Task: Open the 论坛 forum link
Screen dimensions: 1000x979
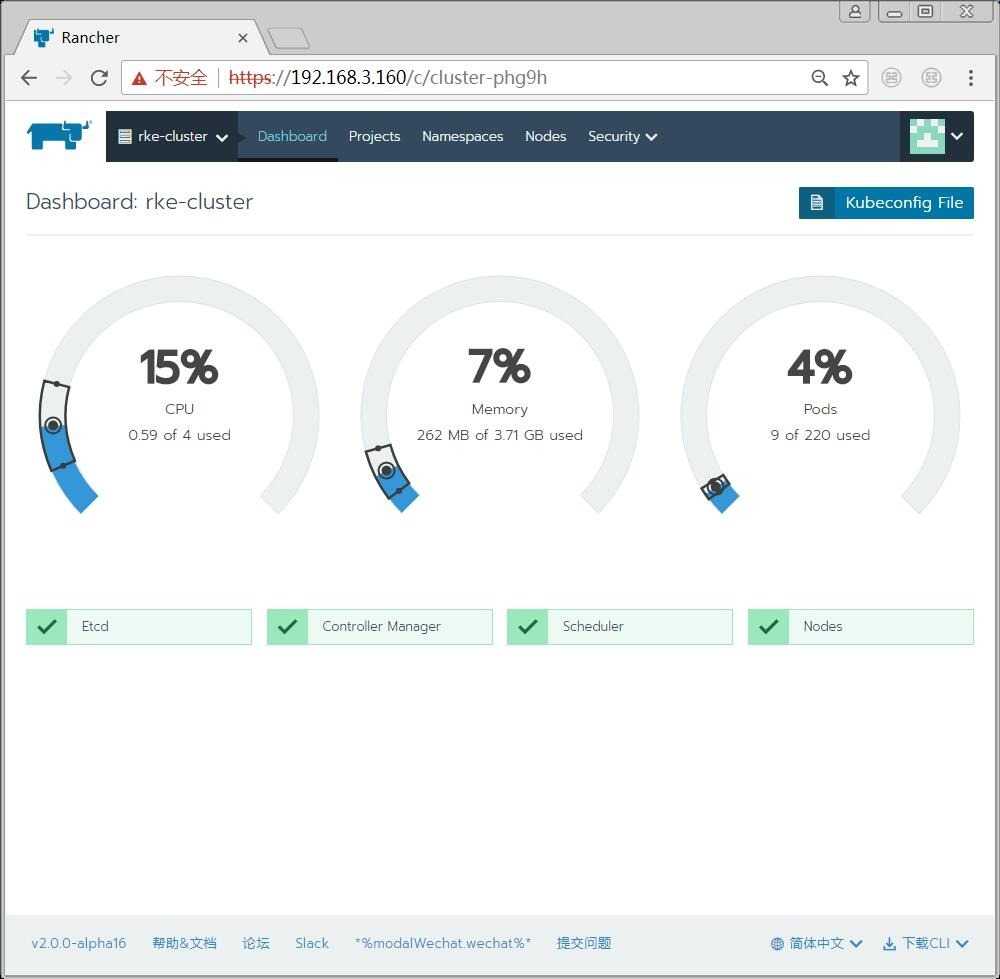Action: pyautogui.click(x=256, y=943)
